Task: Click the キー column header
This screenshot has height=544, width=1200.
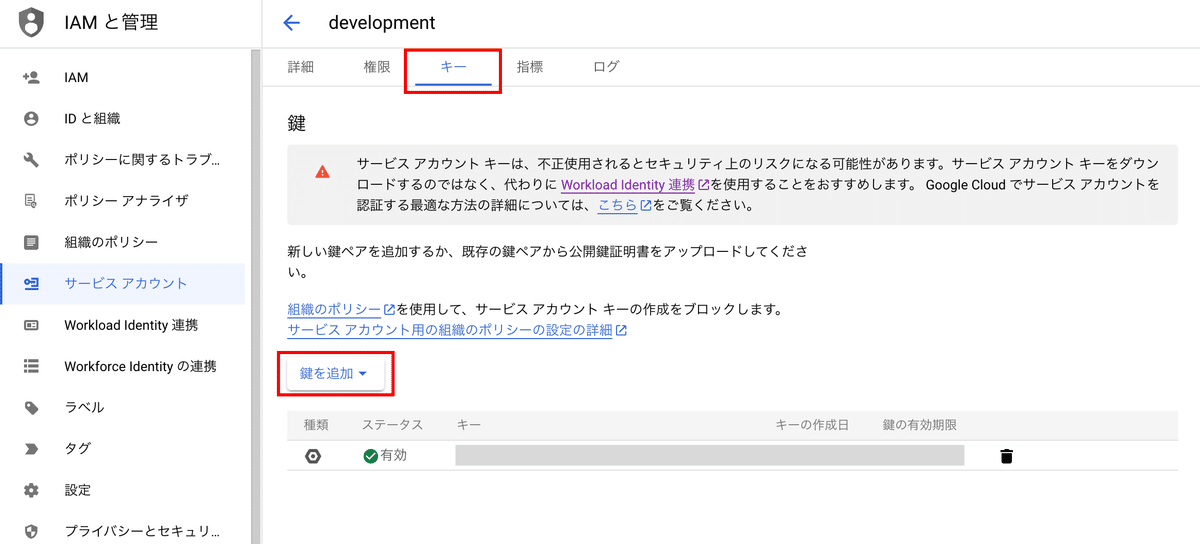Action: point(469,425)
